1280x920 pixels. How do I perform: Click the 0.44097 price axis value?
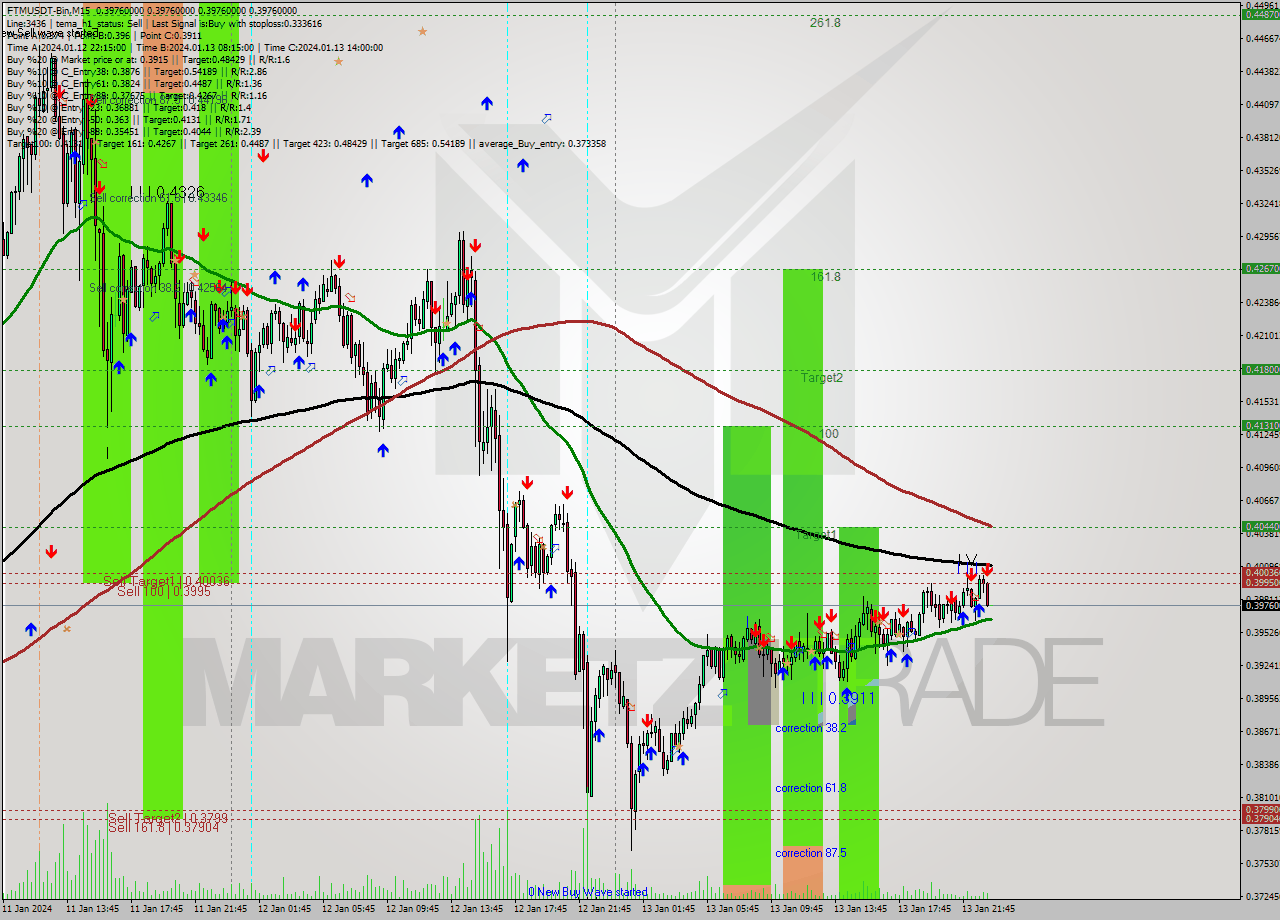1262,104
